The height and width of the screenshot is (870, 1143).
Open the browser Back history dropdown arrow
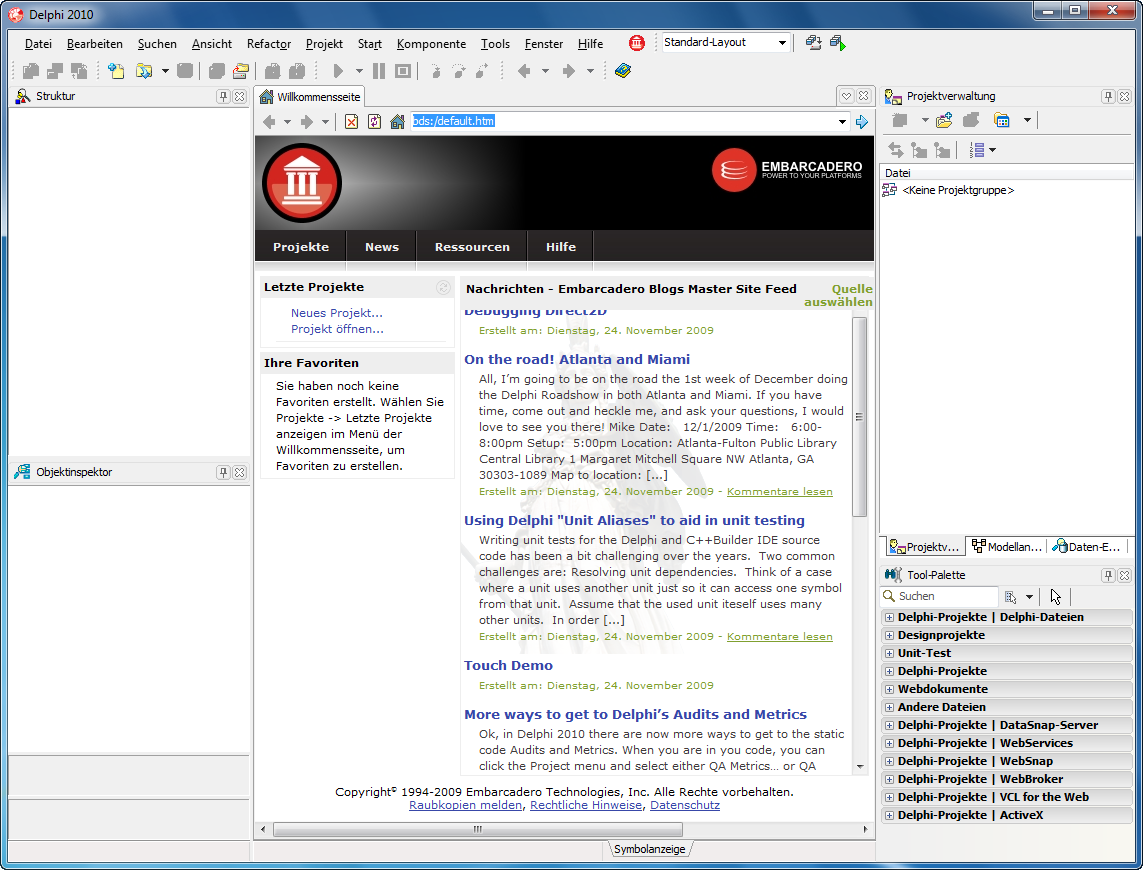(x=287, y=122)
